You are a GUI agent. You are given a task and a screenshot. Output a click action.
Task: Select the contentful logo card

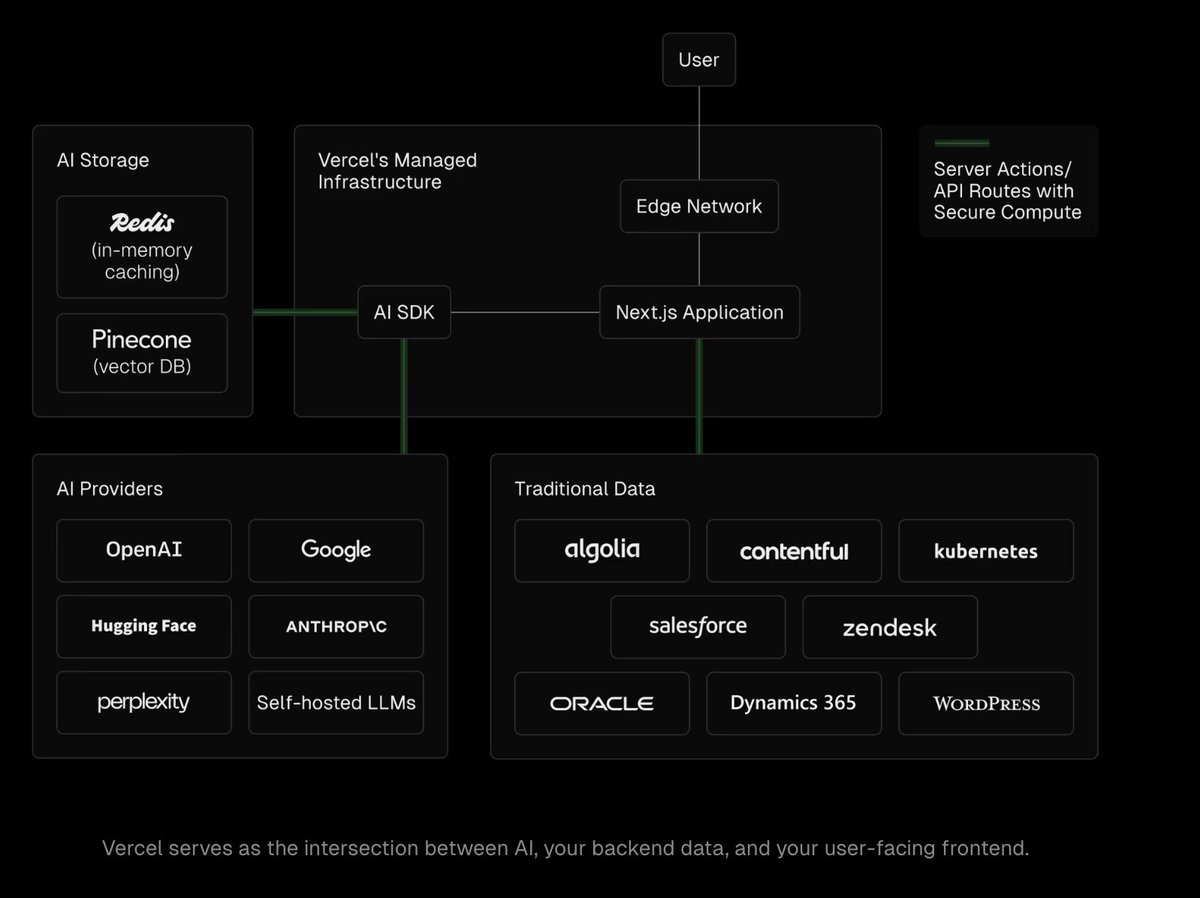pos(794,550)
